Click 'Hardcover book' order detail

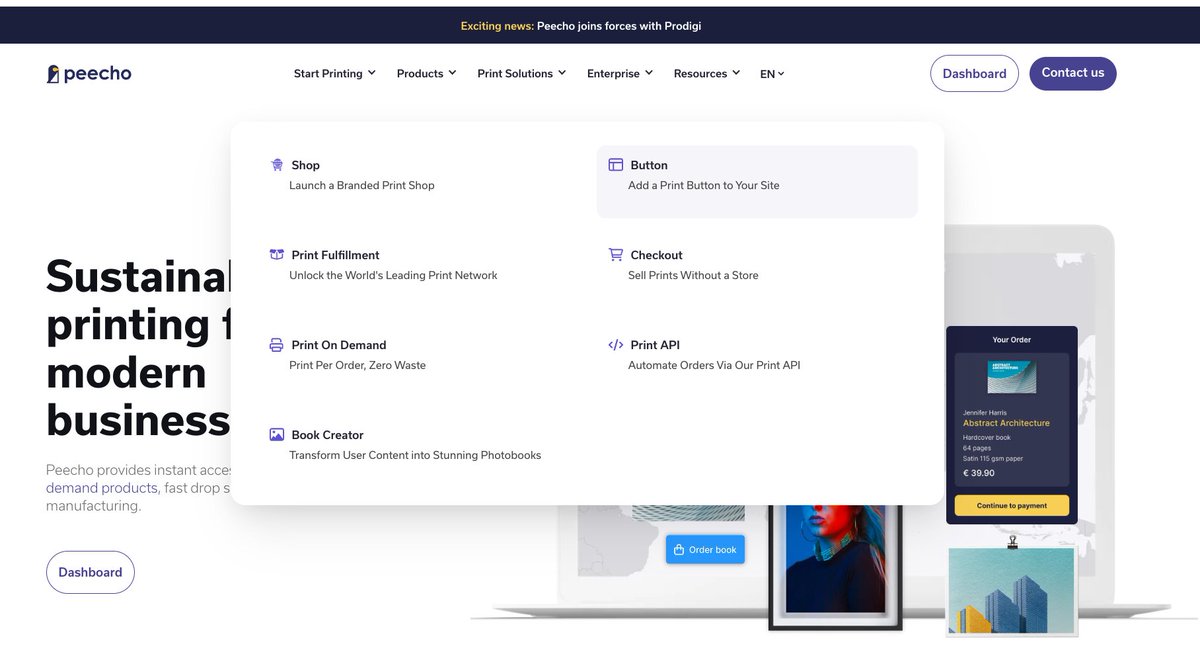(x=986, y=437)
